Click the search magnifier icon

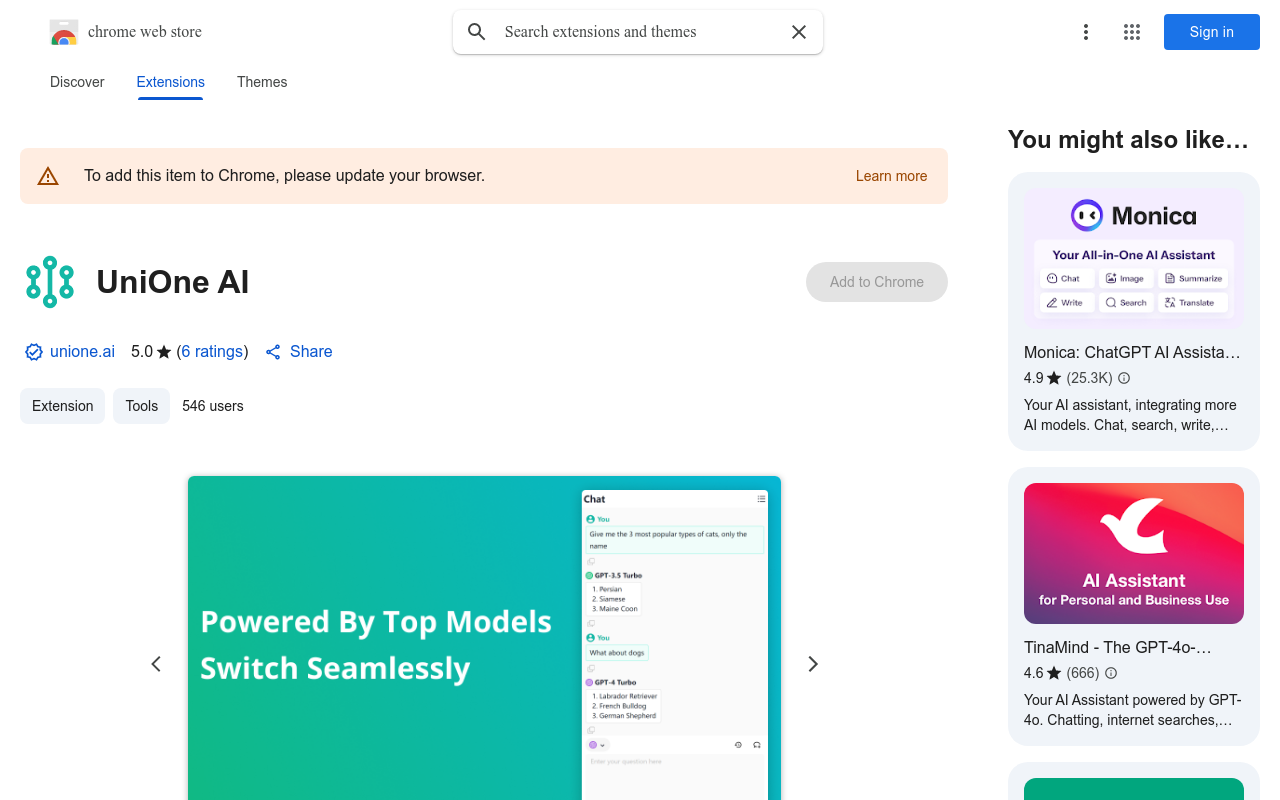477,32
